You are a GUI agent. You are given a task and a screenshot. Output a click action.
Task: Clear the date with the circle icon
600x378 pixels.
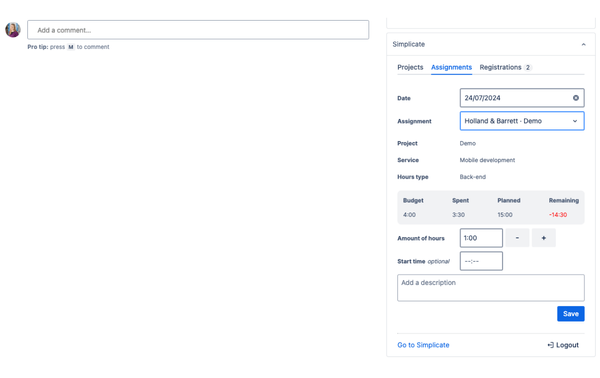(576, 98)
